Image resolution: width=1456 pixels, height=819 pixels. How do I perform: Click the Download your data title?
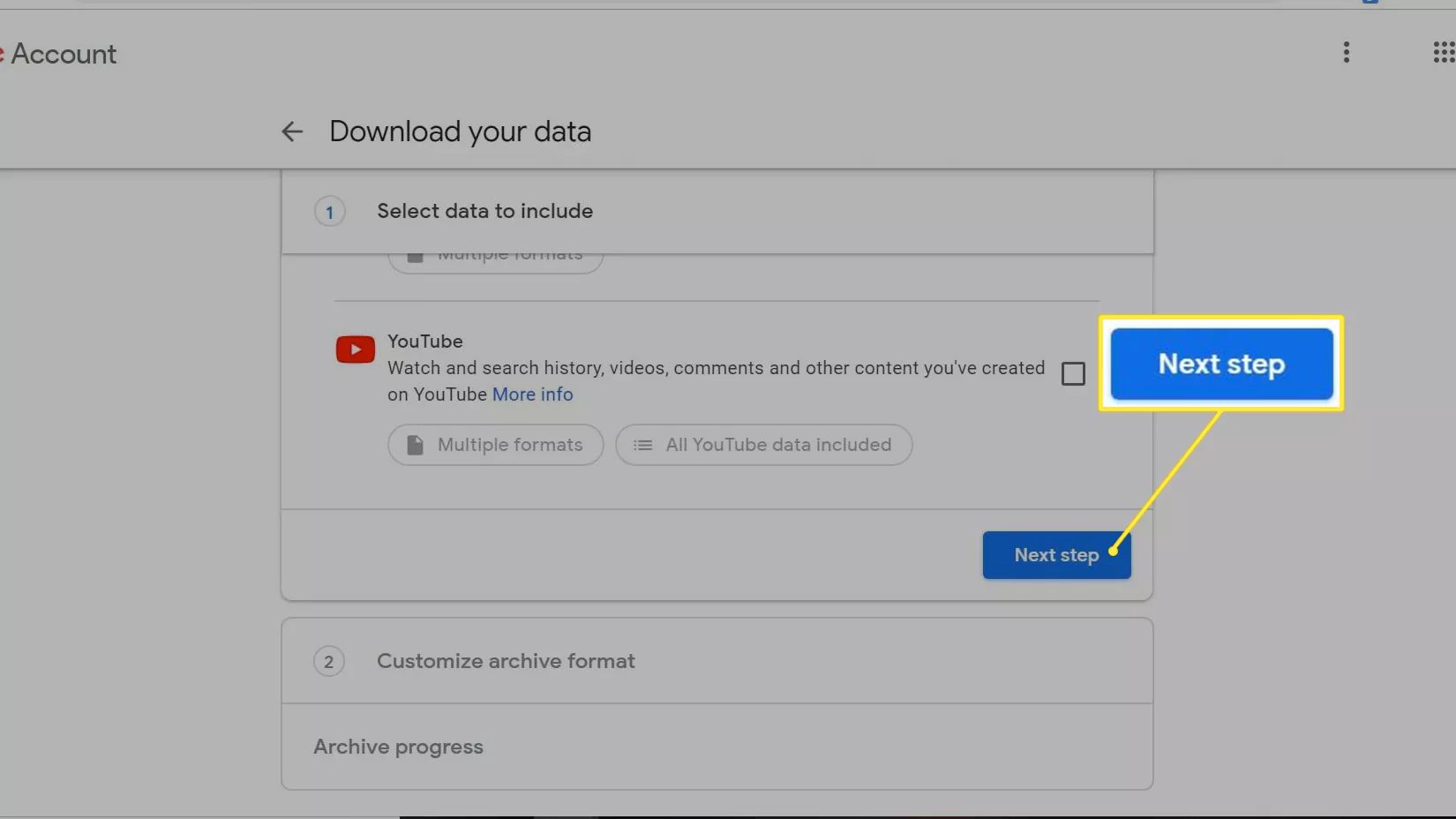[x=460, y=131]
